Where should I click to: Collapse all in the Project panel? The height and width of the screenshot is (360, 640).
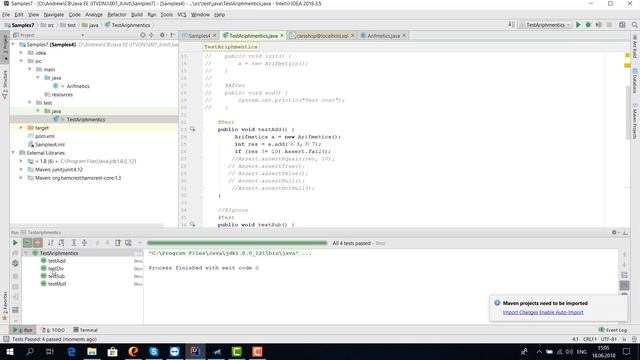[151, 35]
